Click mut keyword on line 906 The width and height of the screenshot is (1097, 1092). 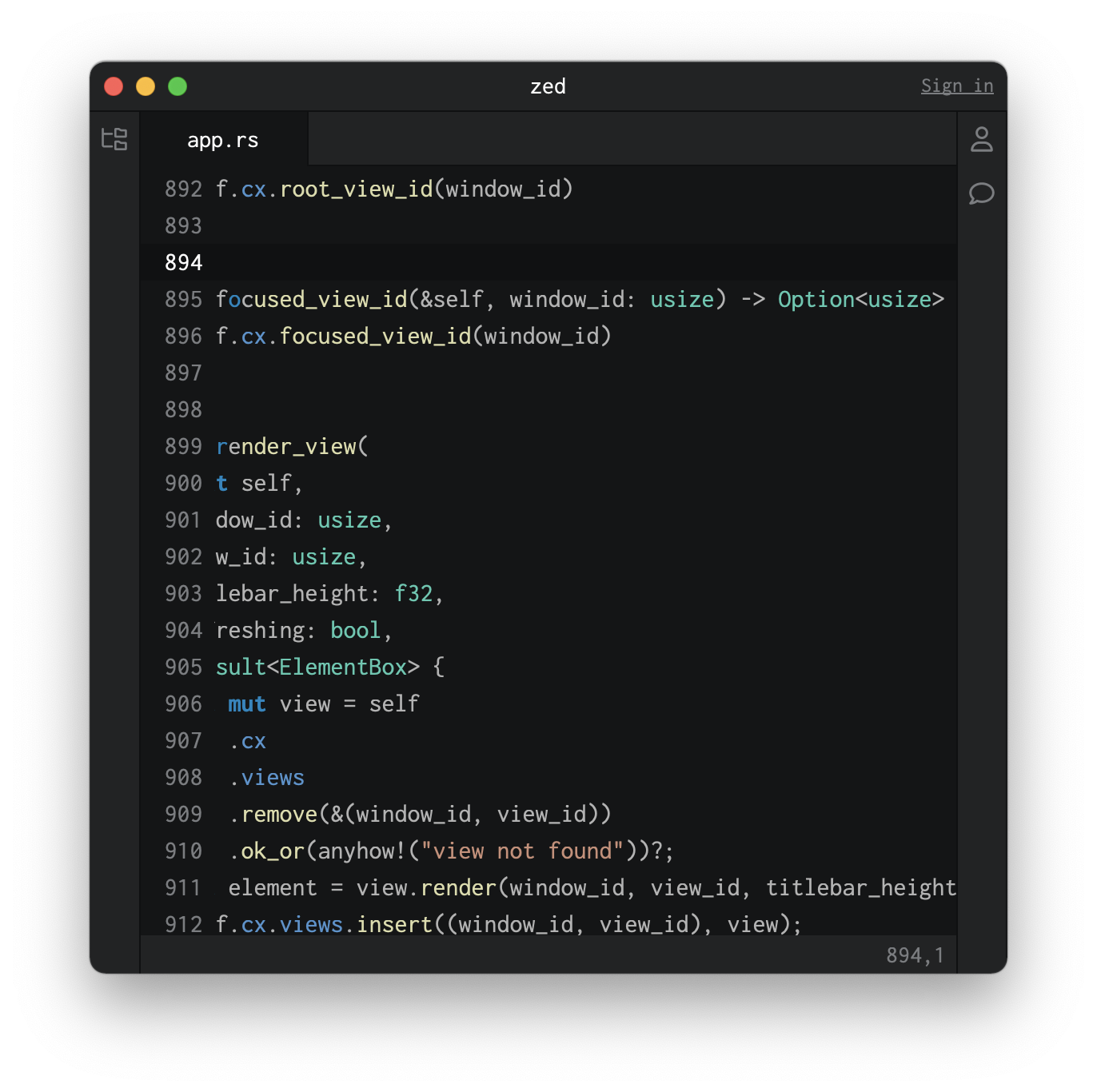tap(247, 704)
